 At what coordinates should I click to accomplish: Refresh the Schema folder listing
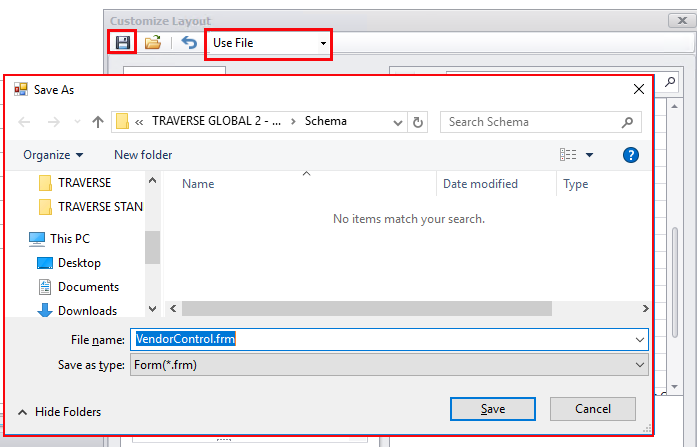(418, 122)
